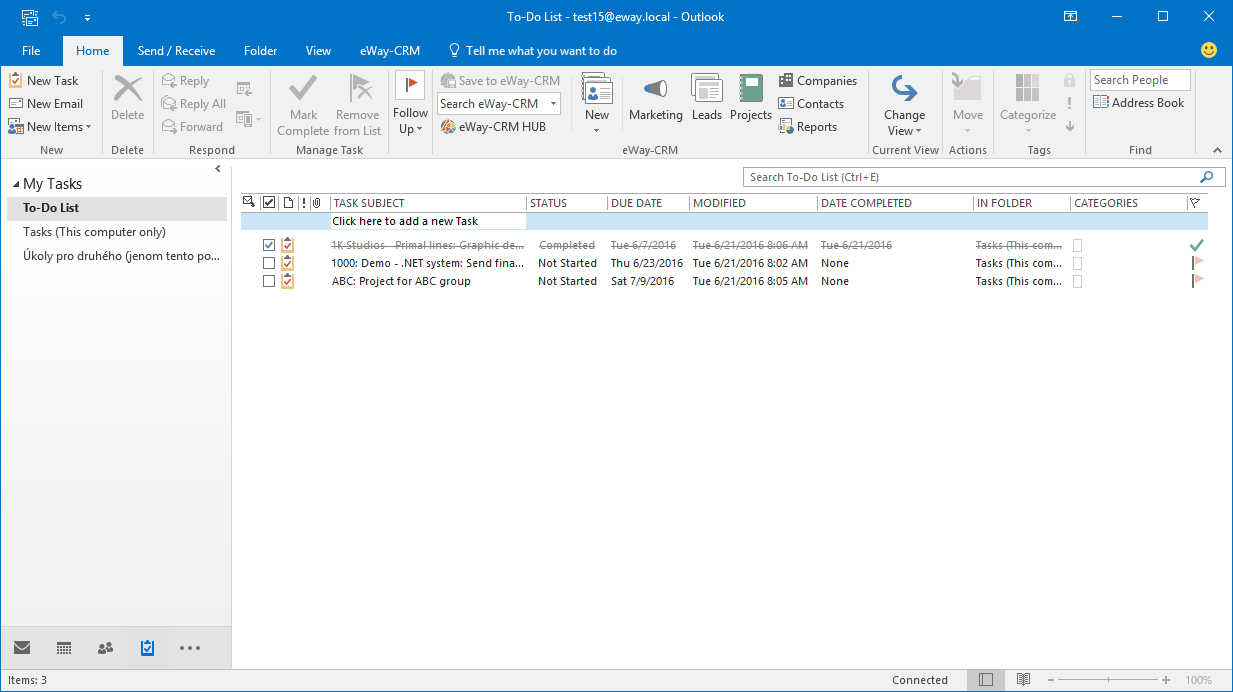Collapse the ribbon with the arrow

(x=1217, y=150)
